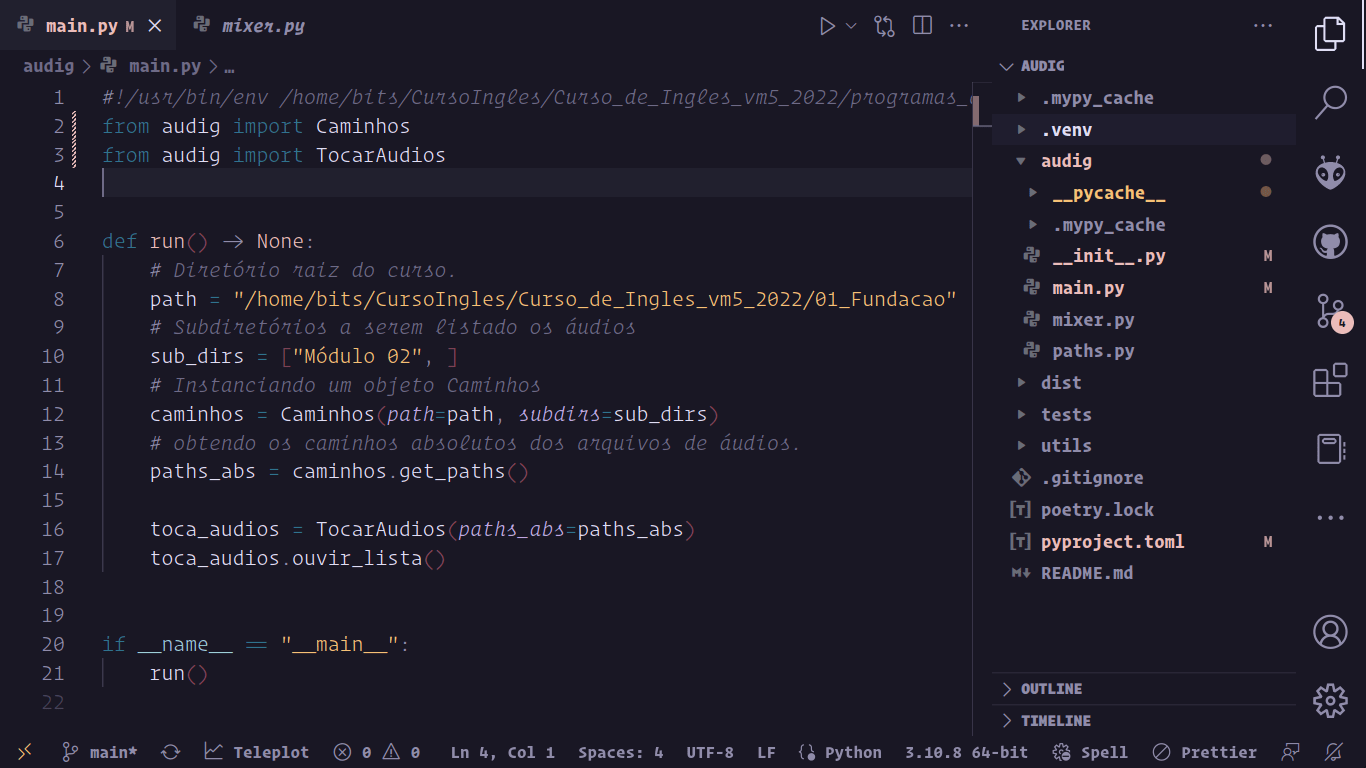Place cursor on empty line 4

click(536, 183)
